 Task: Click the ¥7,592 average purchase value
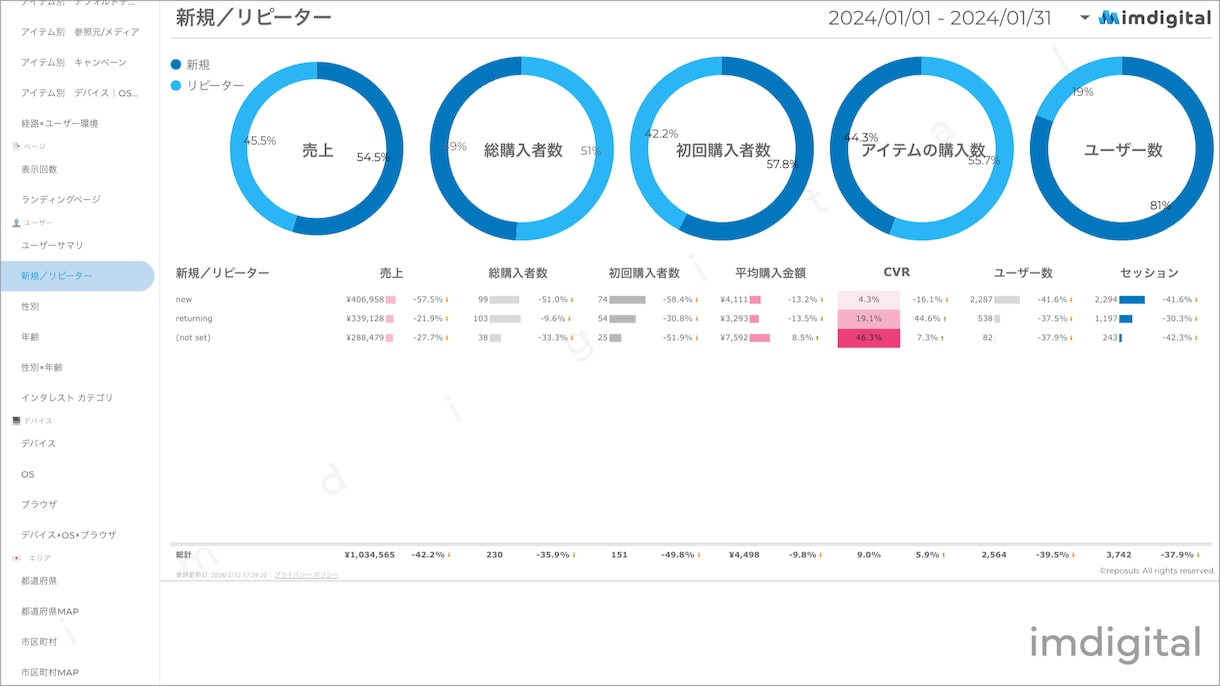[734, 337]
